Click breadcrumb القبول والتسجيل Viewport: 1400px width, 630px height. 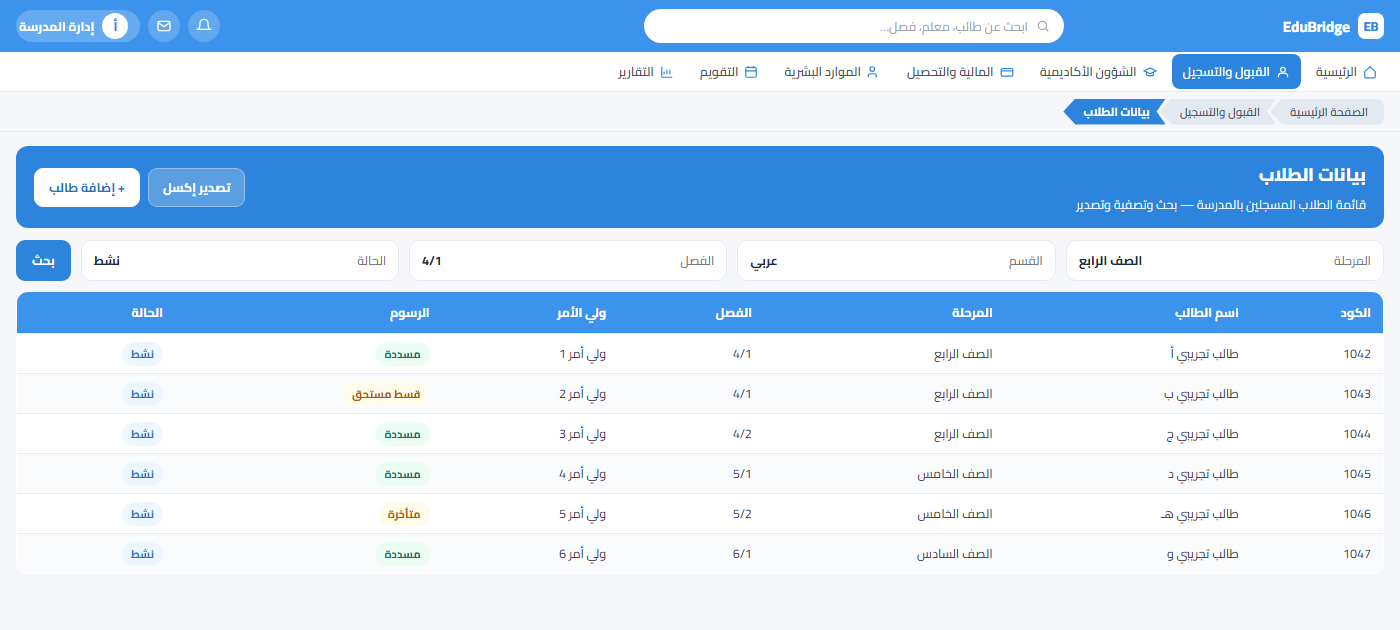click(x=1219, y=112)
